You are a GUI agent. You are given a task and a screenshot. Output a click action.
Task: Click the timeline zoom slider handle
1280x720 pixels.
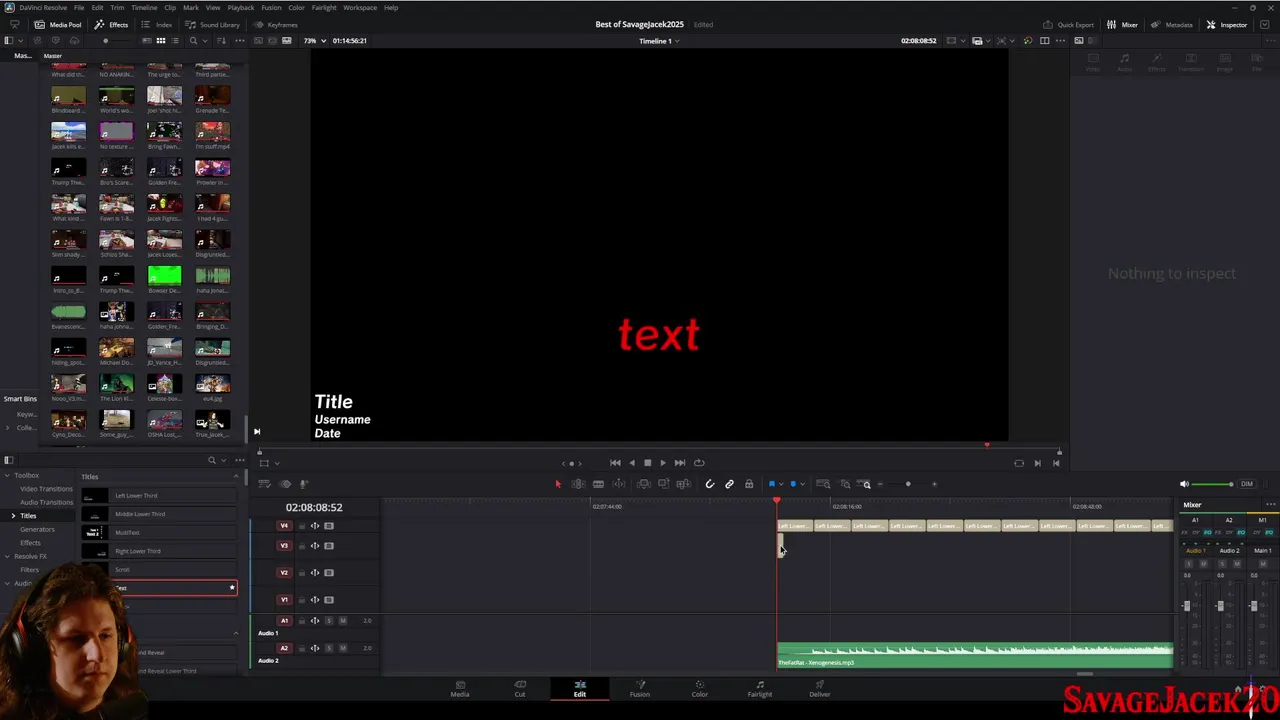tap(908, 484)
